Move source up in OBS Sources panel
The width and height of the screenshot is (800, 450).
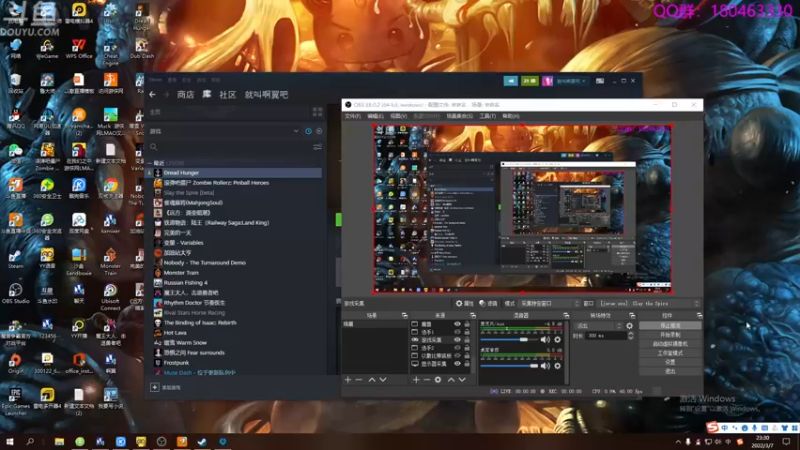pyautogui.click(x=451, y=380)
